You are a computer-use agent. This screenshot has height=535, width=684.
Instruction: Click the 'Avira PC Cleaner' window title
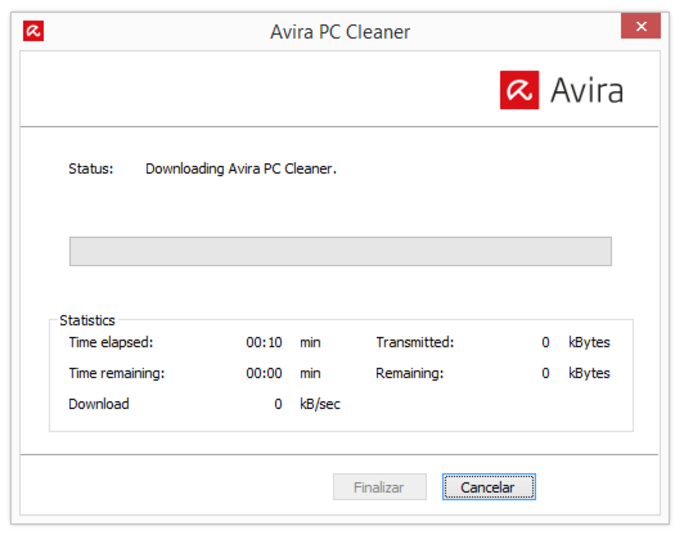tap(340, 32)
